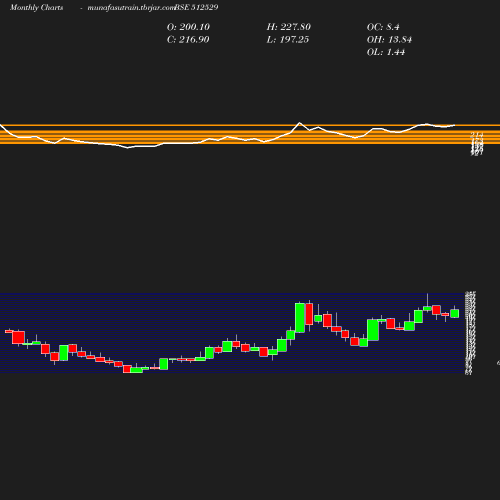
Task: Select the close value 'C: 216.90'
Action: (188, 40)
